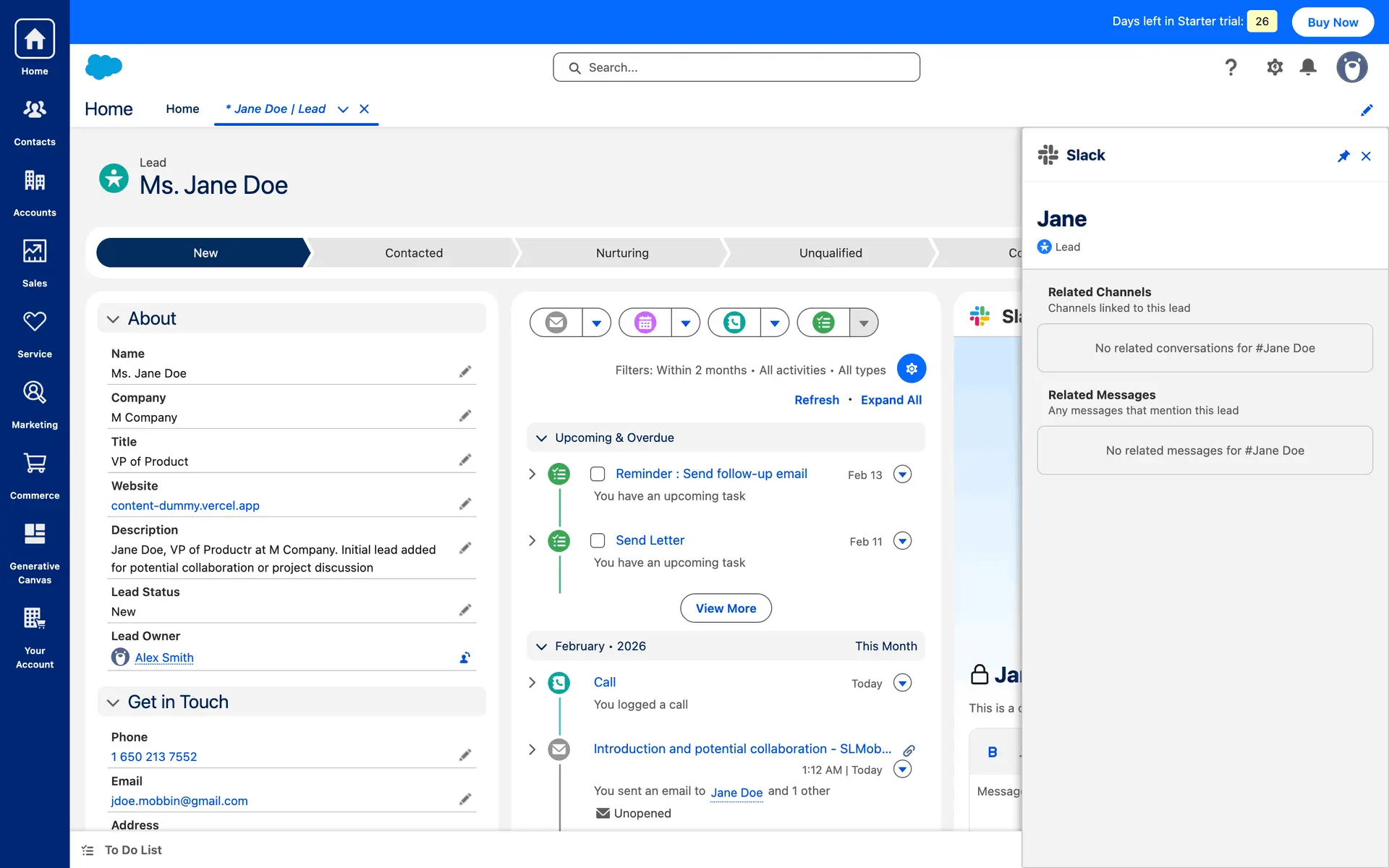The width and height of the screenshot is (1389, 868).
Task: Click the View More button
Action: click(x=726, y=608)
